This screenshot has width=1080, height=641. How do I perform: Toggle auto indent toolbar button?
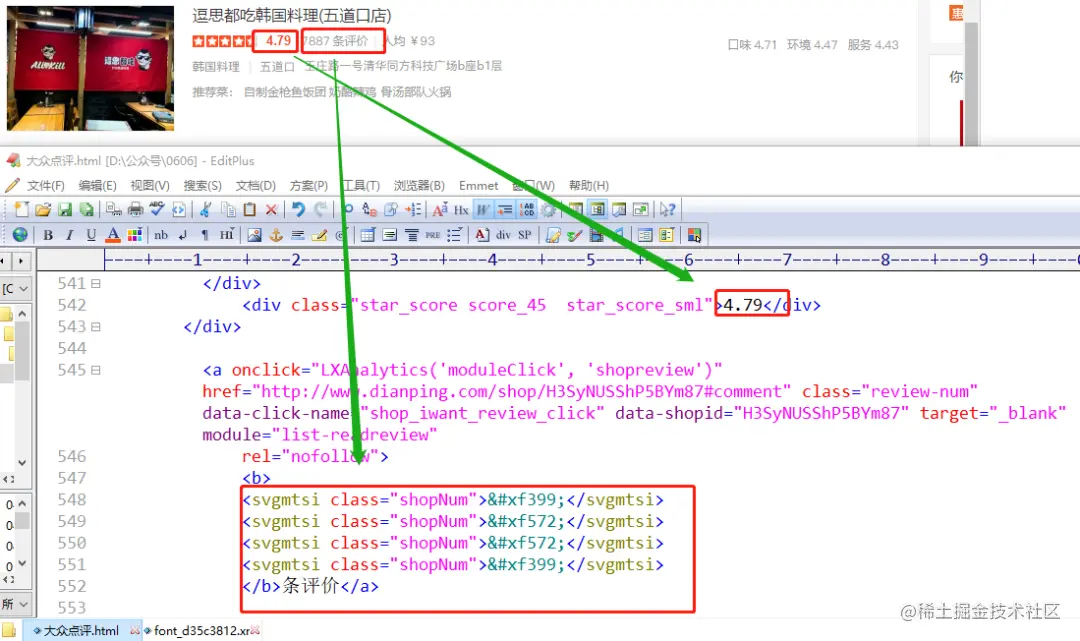505,209
